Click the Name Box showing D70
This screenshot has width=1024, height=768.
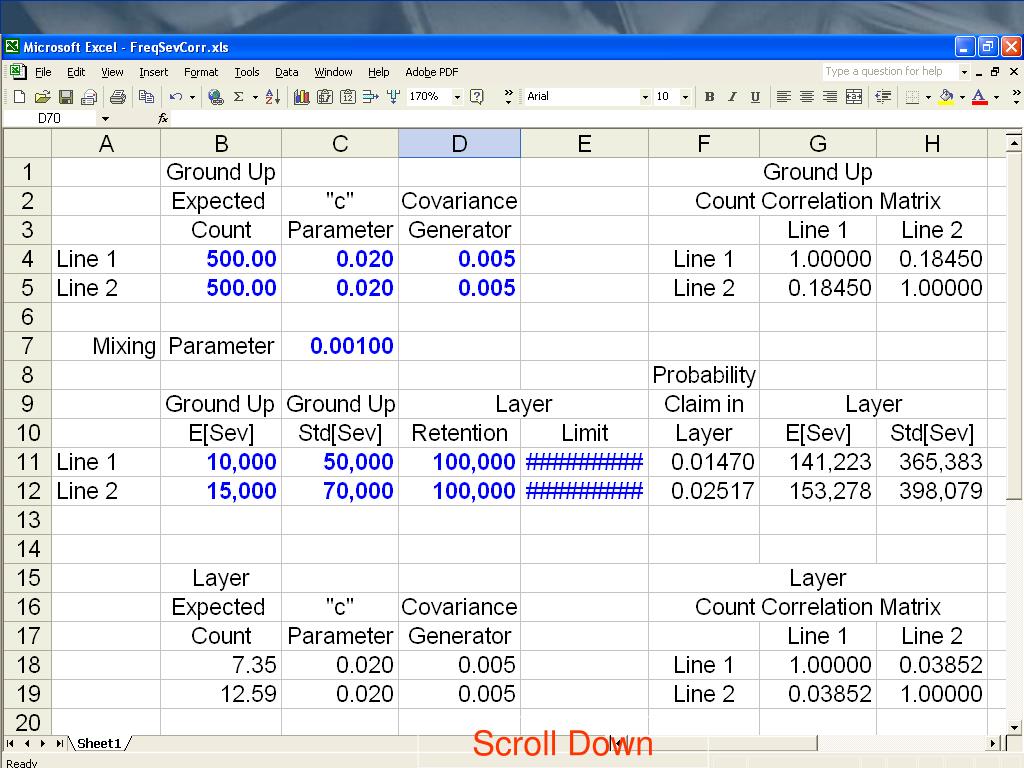pyautogui.click(x=52, y=118)
